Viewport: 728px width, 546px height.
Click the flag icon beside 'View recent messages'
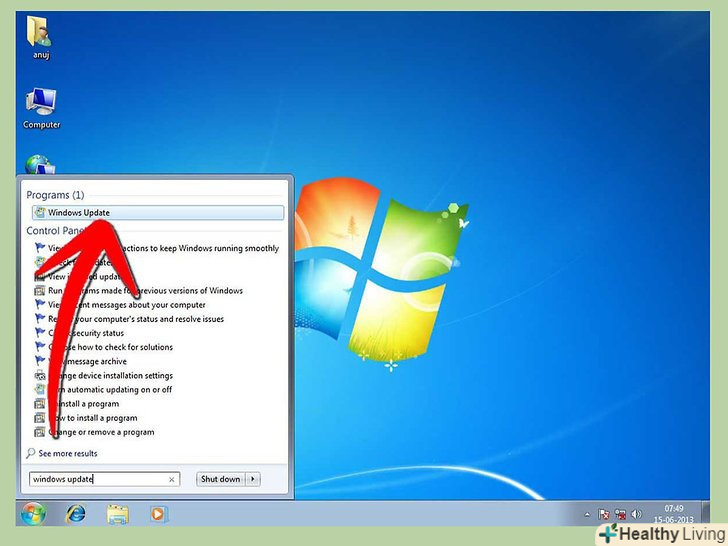click(40, 305)
